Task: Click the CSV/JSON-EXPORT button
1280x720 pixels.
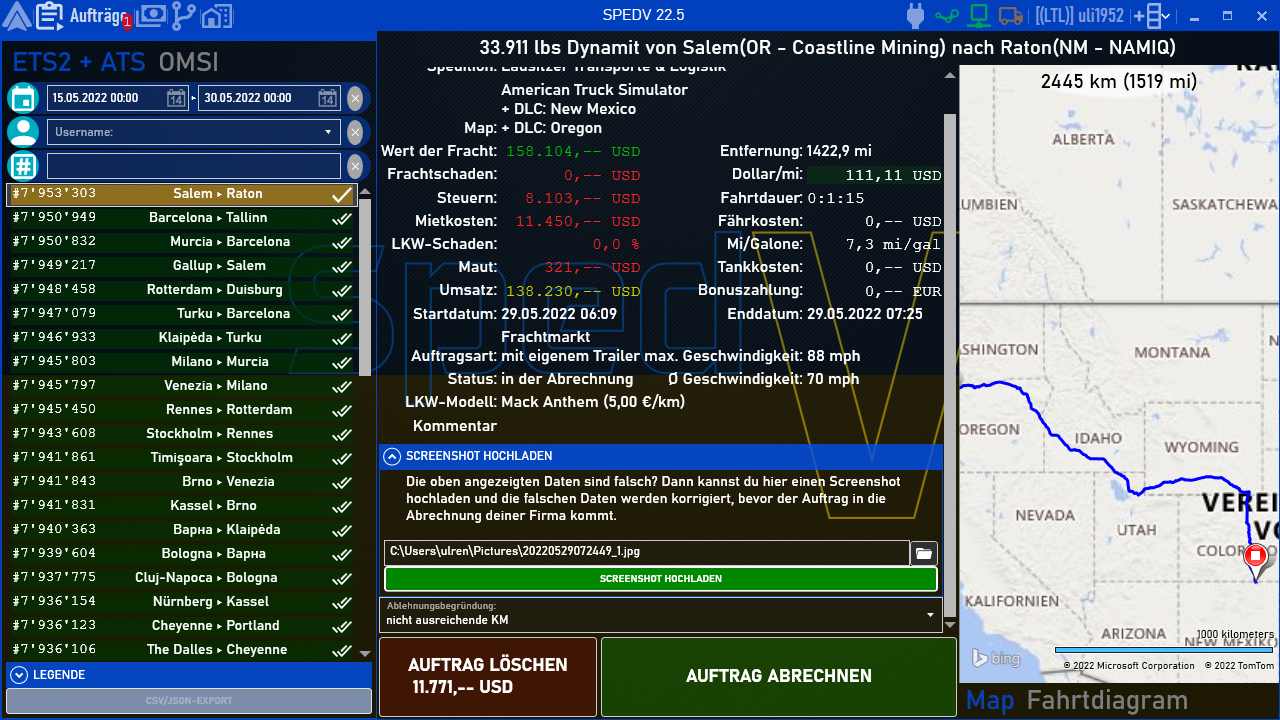Action: (x=189, y=701)
